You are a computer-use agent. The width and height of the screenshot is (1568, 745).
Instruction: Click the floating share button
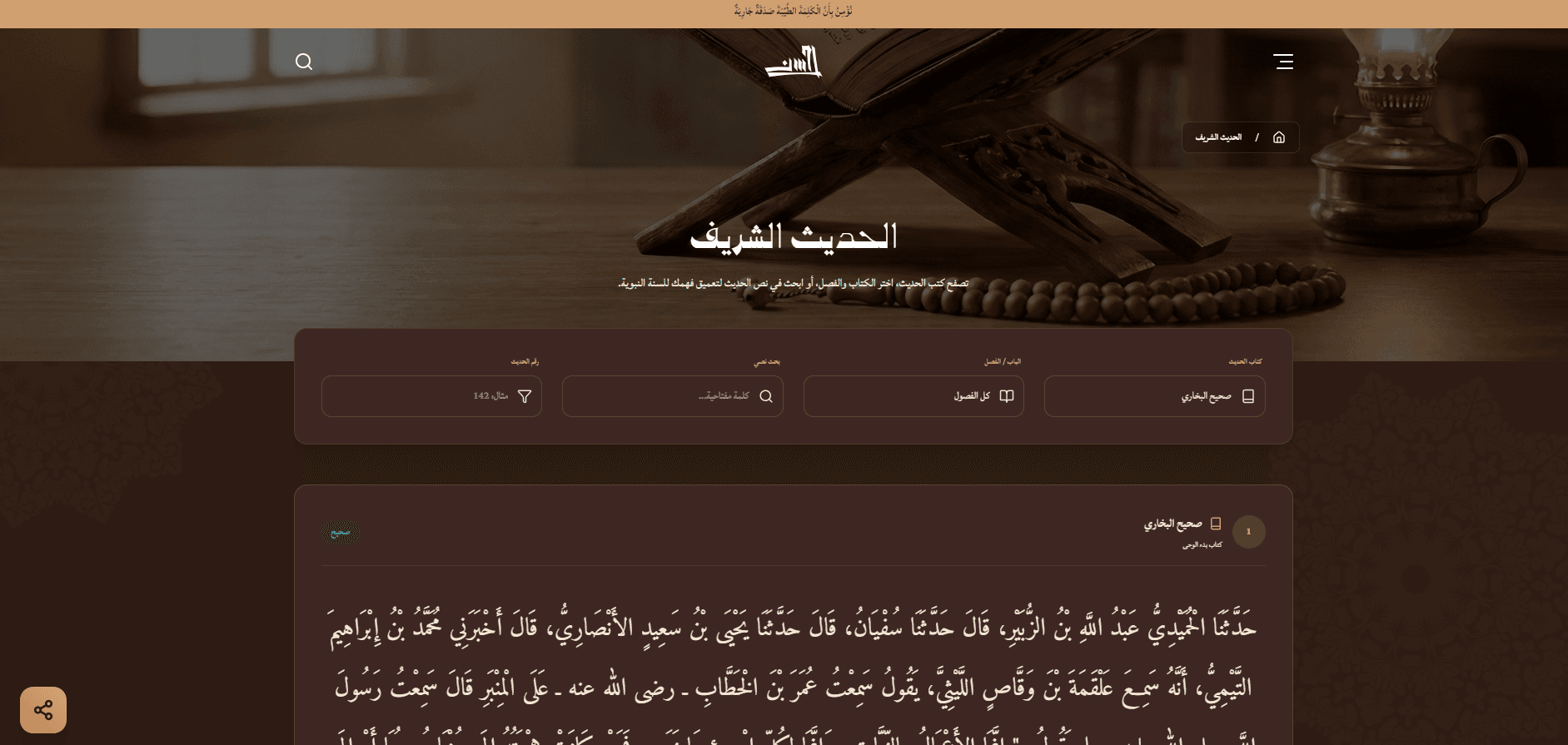pyautogui.click(x=43, y=710)
